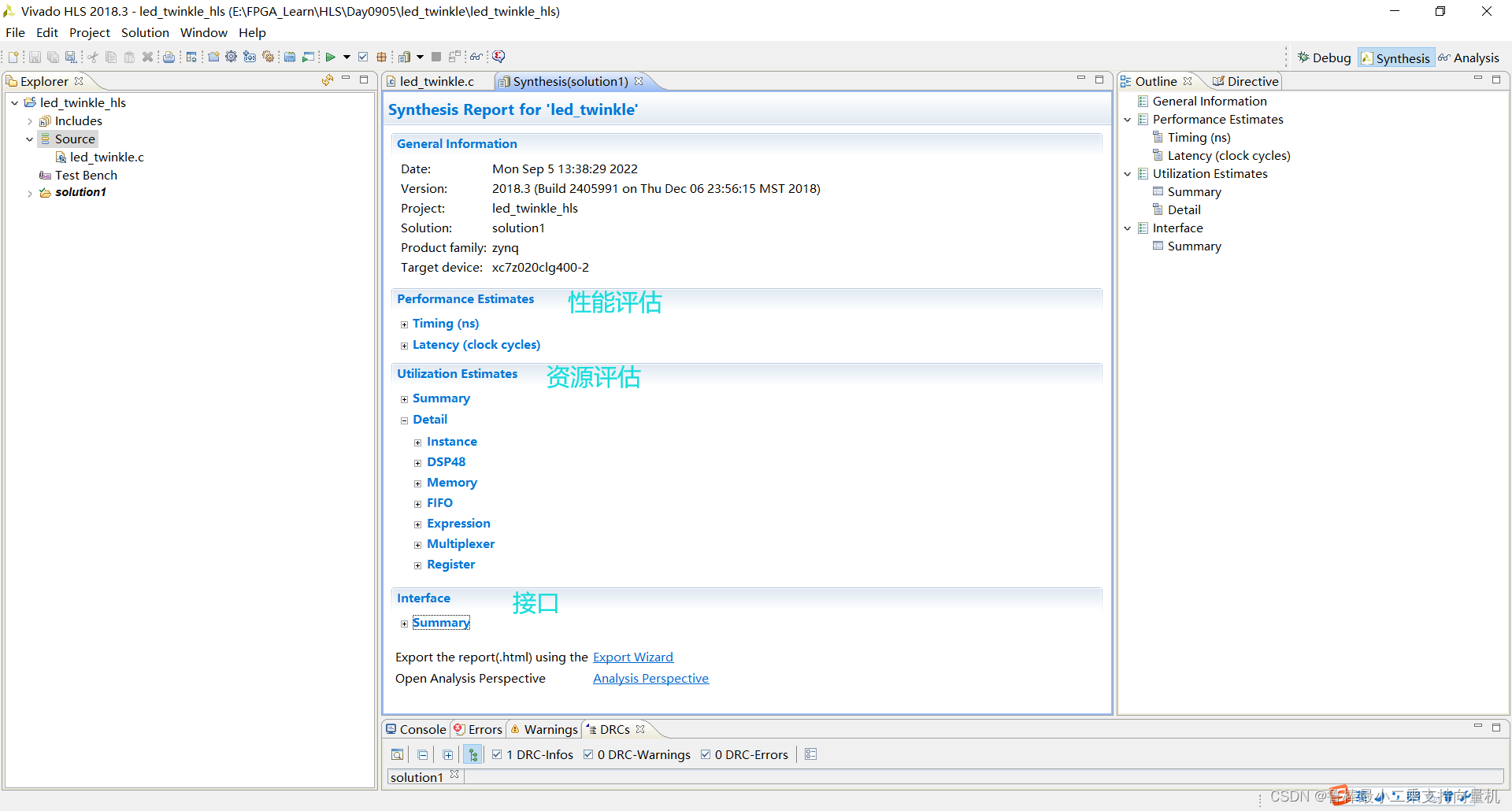The height and width of the screenshot is (811, 1512).
Task: Click the New Project toolbar icon
Action: point(213,57)
